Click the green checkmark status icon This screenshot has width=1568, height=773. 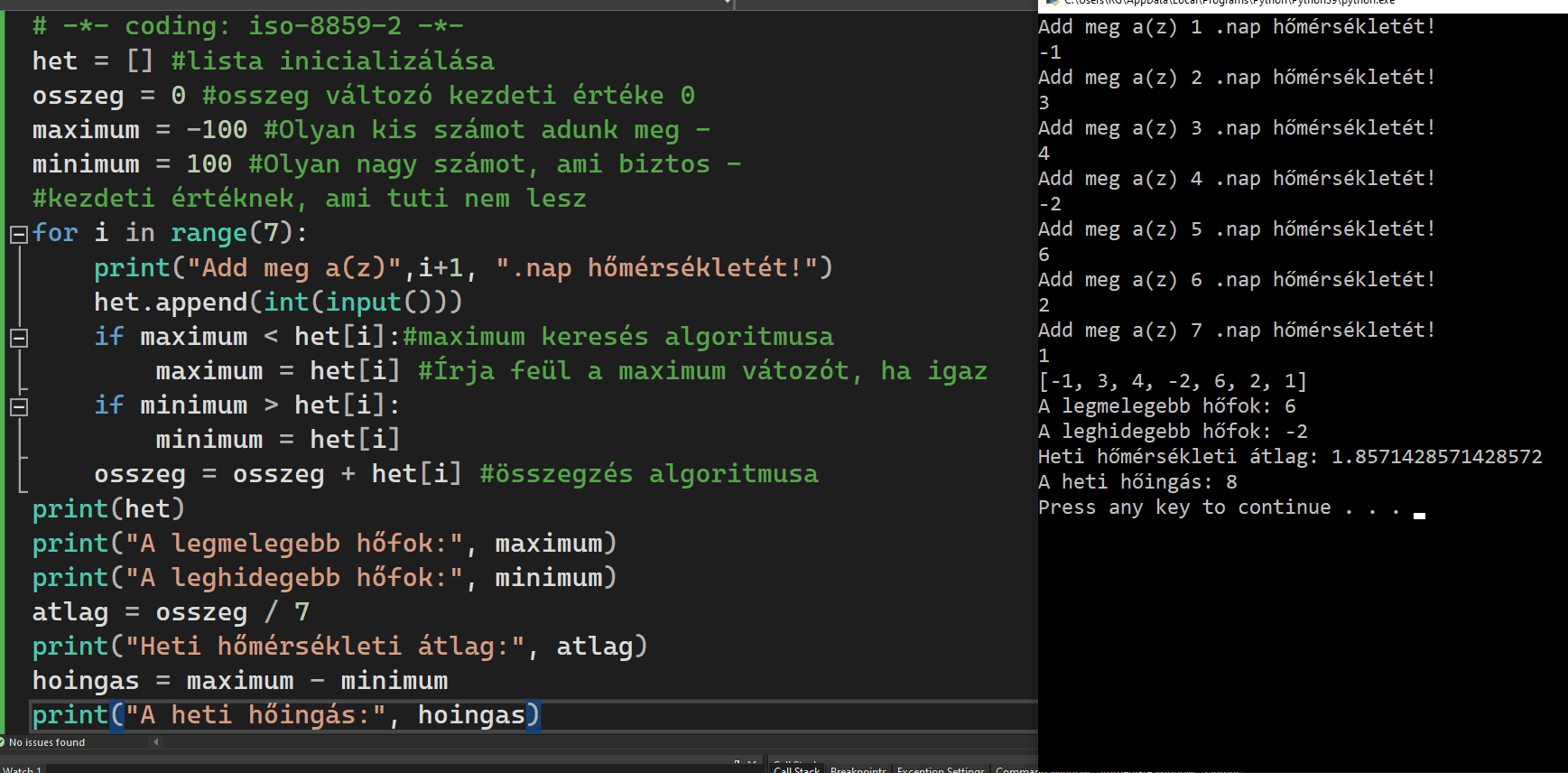point(3,741)
